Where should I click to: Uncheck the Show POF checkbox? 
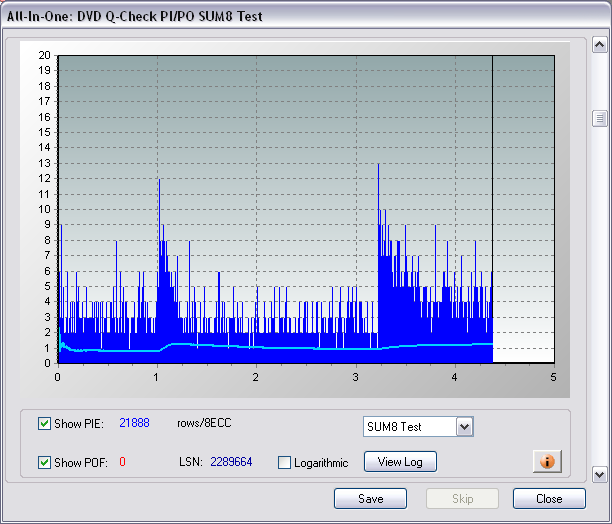coord(44,462)
